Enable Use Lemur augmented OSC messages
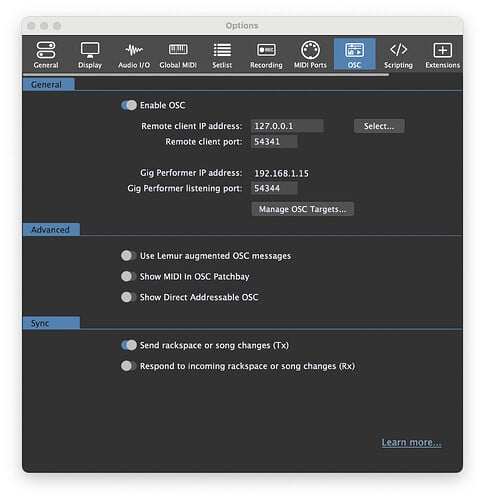This screenshot has height=500, width=485. tap(129, 256)
